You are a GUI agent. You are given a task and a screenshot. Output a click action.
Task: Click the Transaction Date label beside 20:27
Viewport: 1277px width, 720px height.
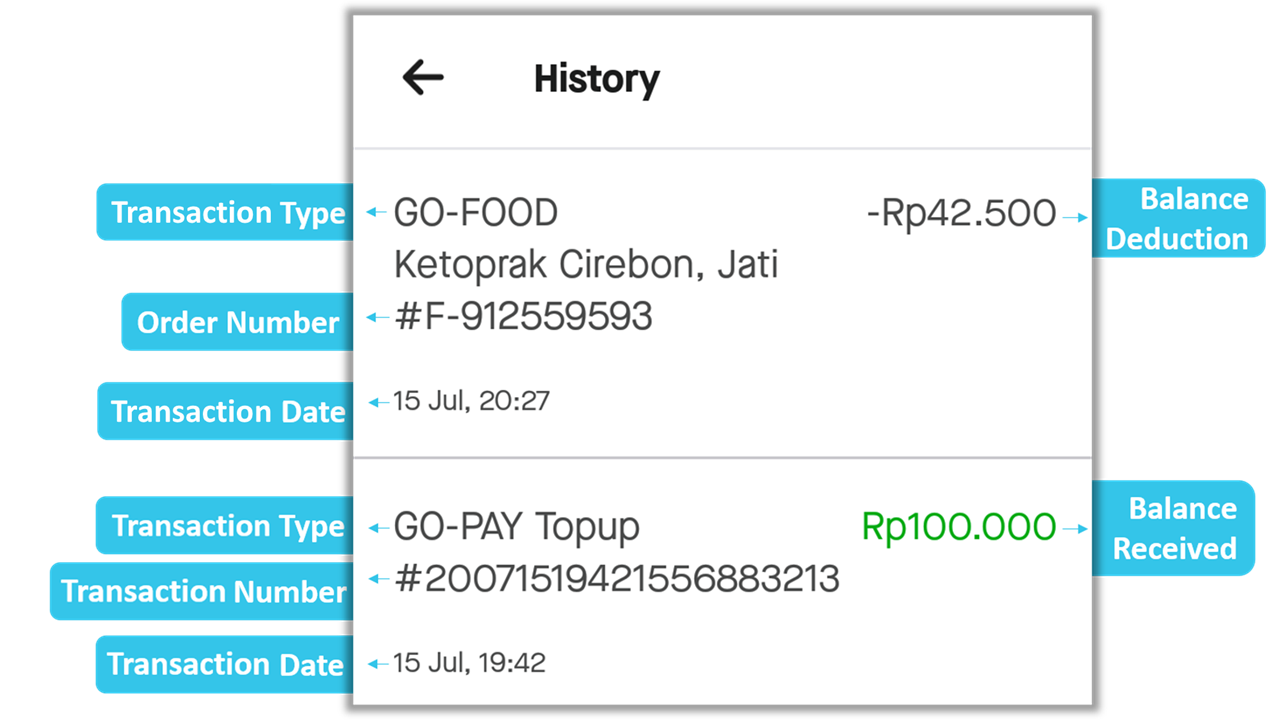pos(227,412)
